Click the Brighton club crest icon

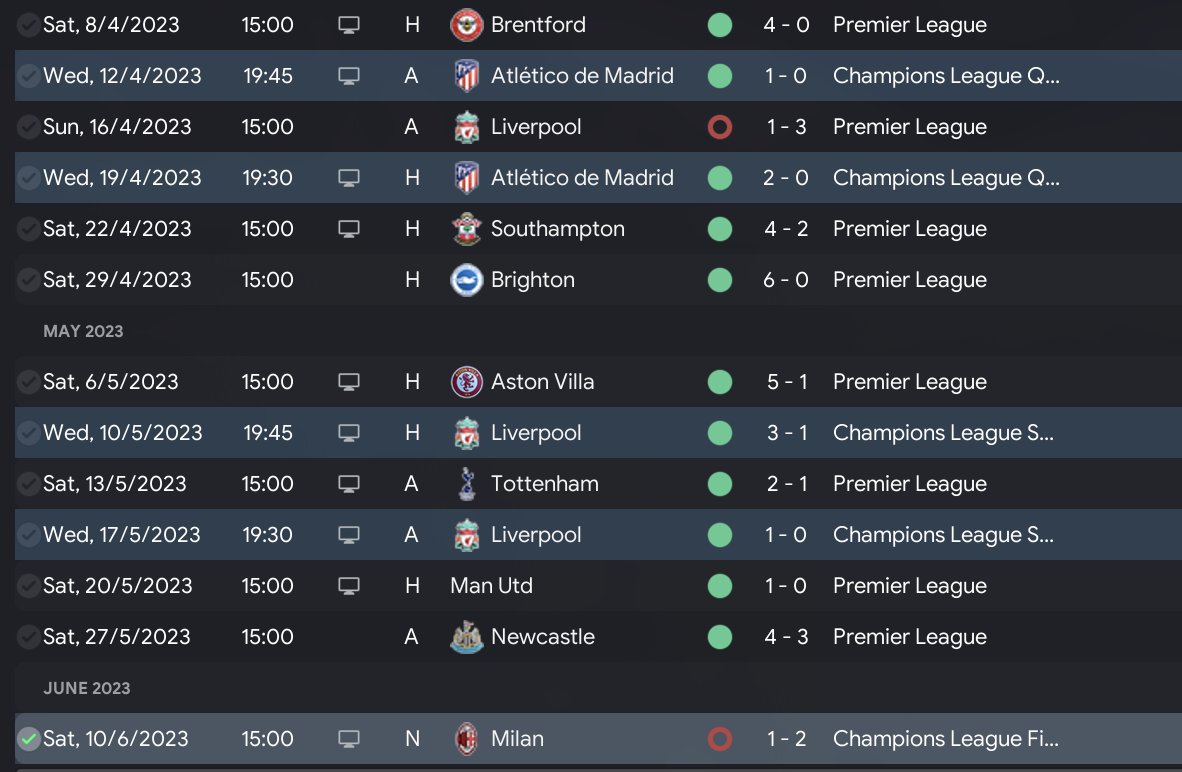tap(466, 280)
